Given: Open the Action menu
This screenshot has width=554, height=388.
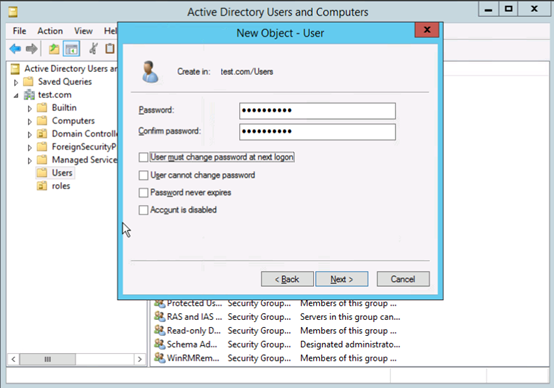Looking at the screenshot, I should pos(50,31).
